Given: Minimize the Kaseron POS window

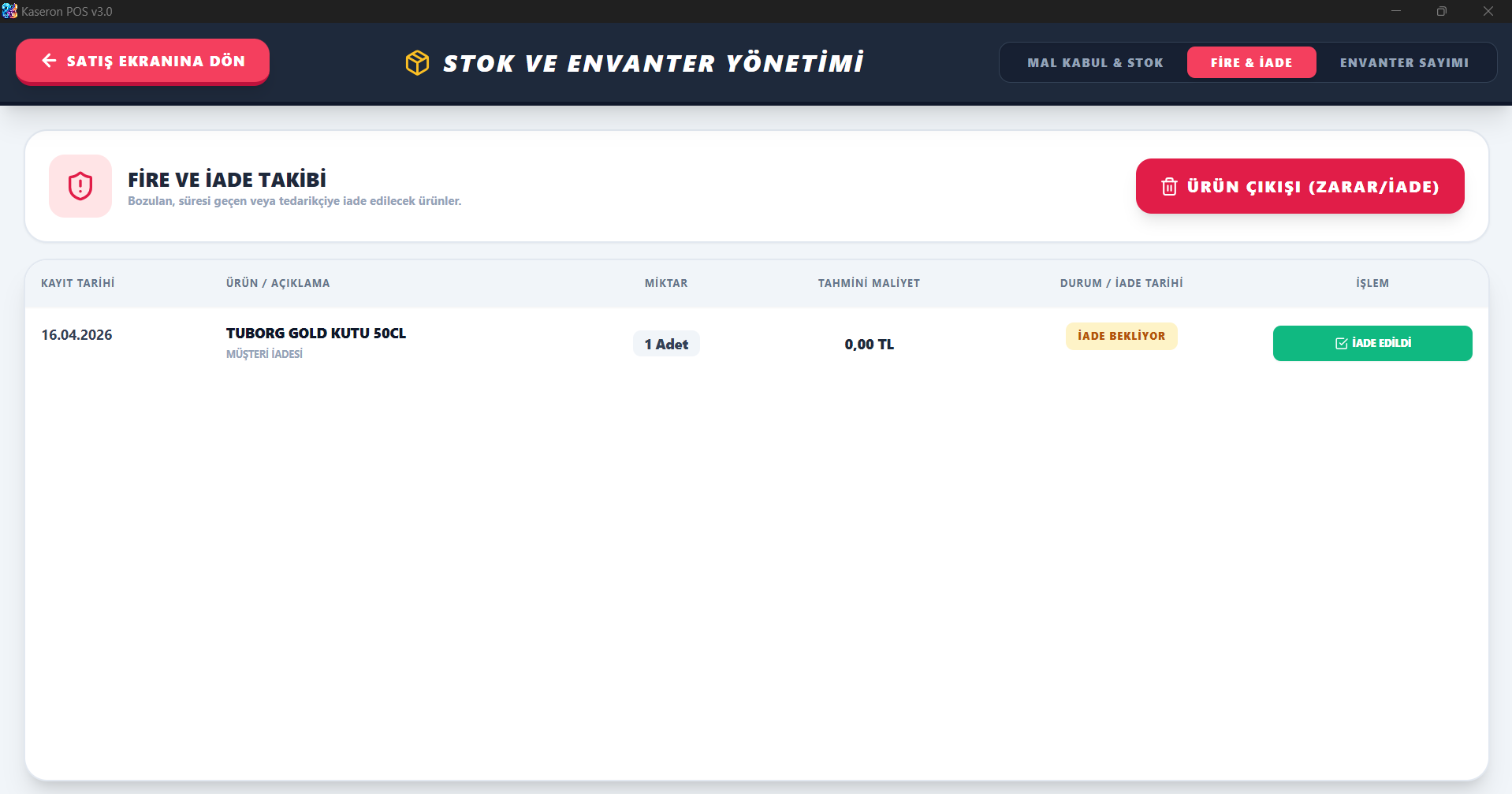Looking at the screenshot, I should click(1395, 11).
